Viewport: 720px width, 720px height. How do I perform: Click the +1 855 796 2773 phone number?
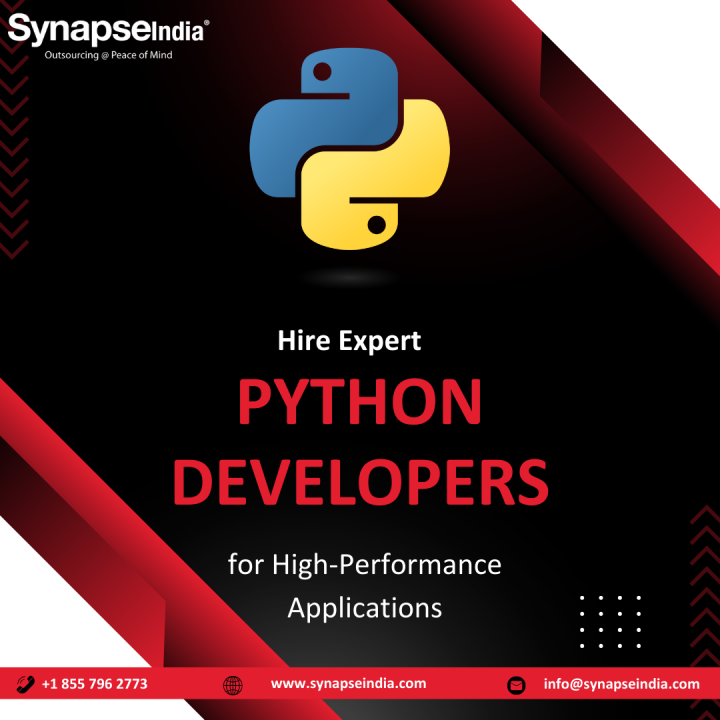tap(95, 684)
